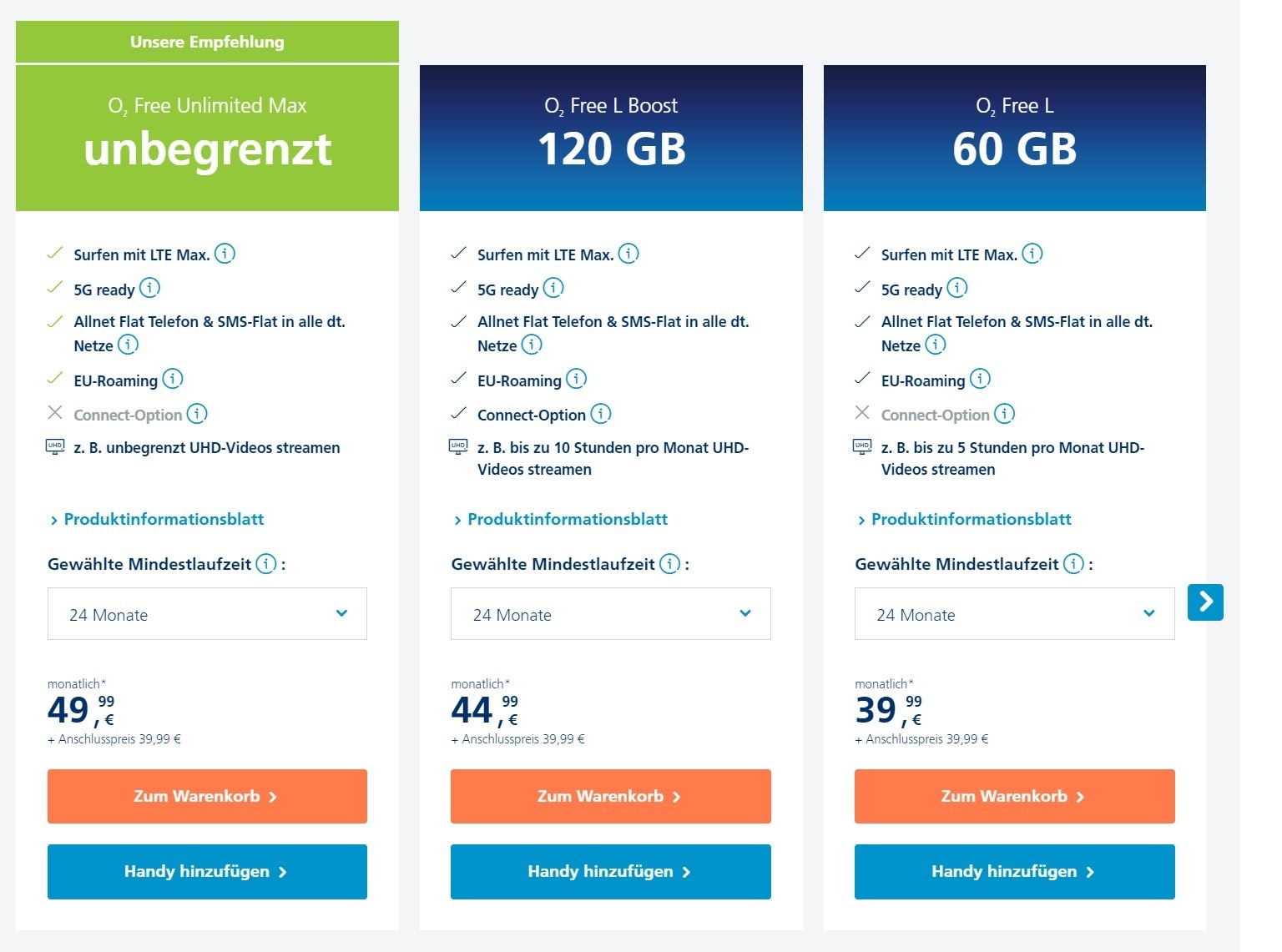Click 5G ready info icon in Free L
Viewport: 1282px width, 952px height.
click(x=957, y=288)
